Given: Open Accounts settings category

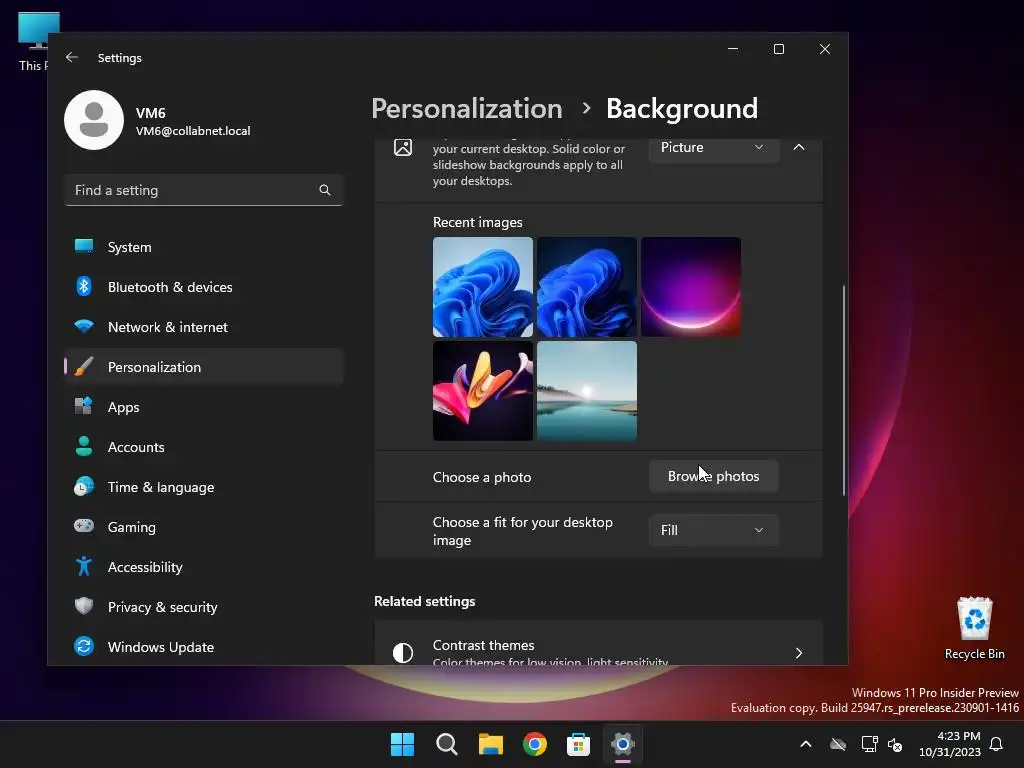Looking at the screenshot, I should (204, 447).
